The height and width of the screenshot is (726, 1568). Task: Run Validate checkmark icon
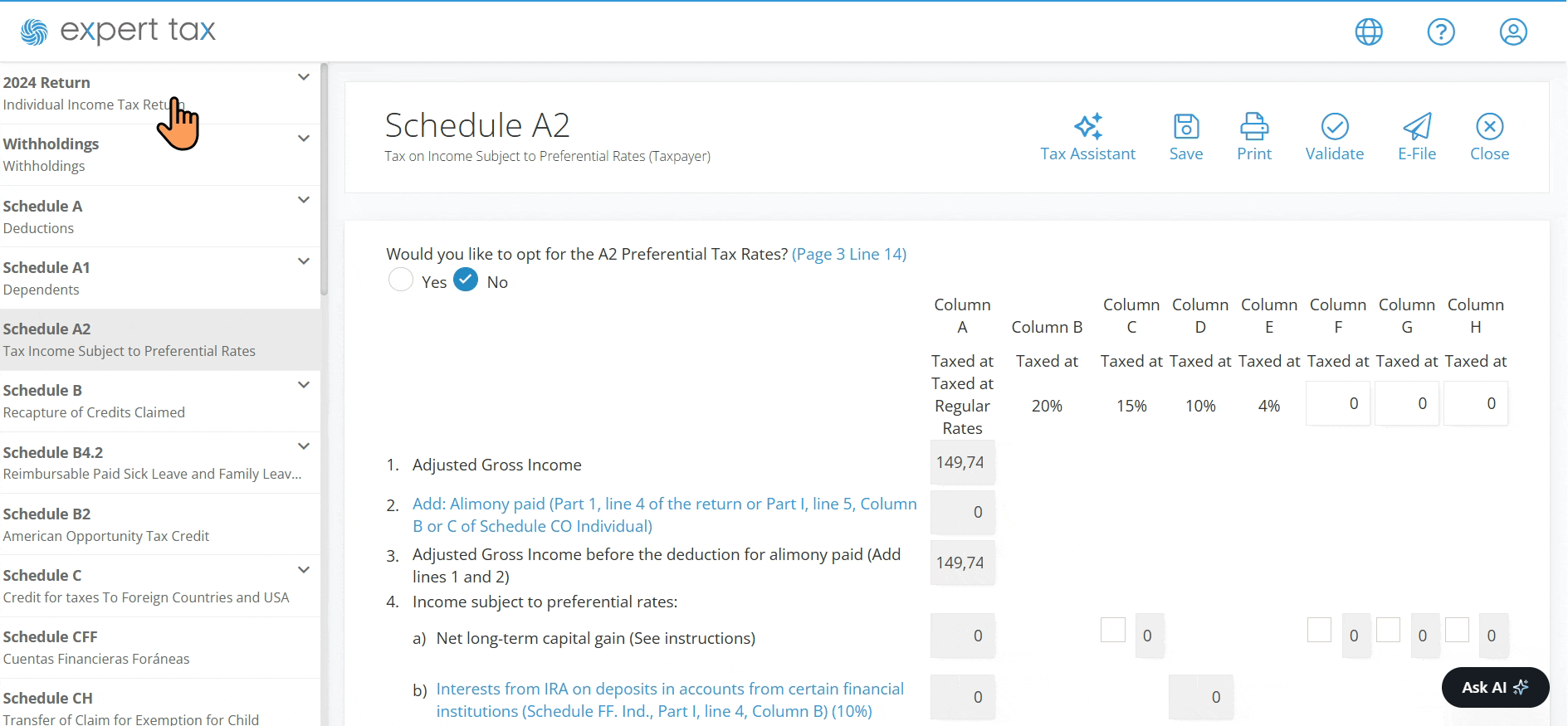(x=1335, y=126)
